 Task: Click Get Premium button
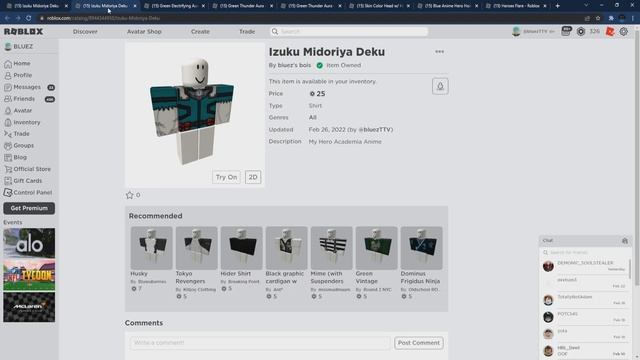(29, 208)
